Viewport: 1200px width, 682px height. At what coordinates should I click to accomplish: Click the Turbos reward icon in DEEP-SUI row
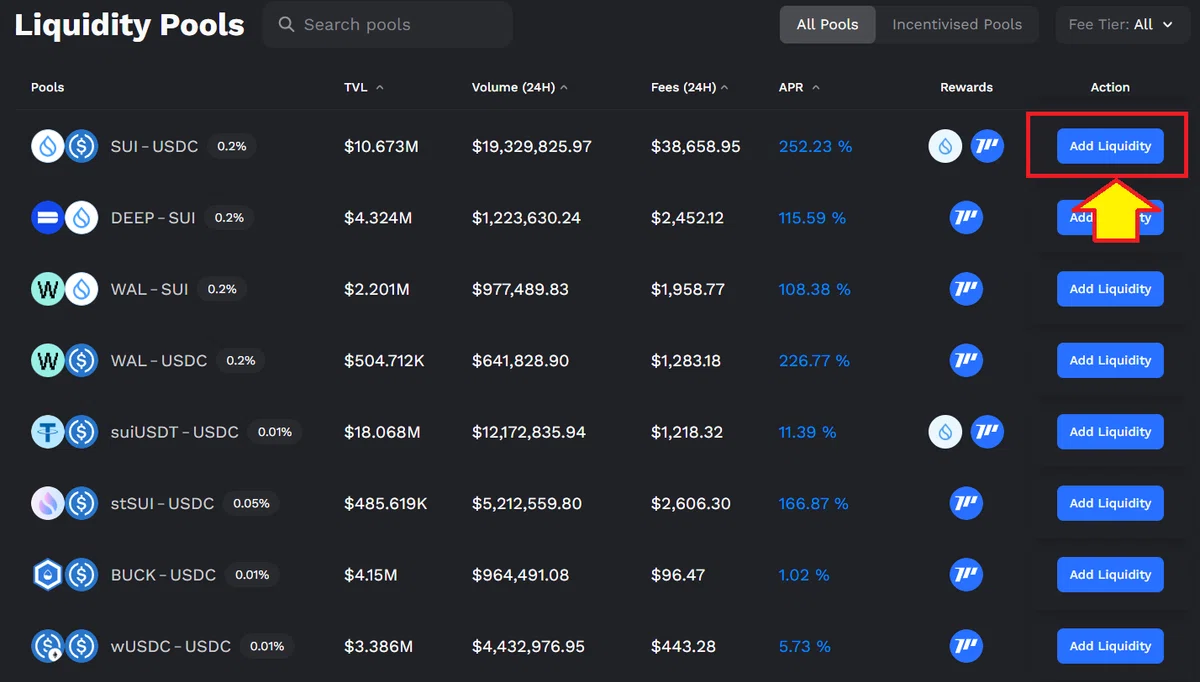(x=966, y=218)
